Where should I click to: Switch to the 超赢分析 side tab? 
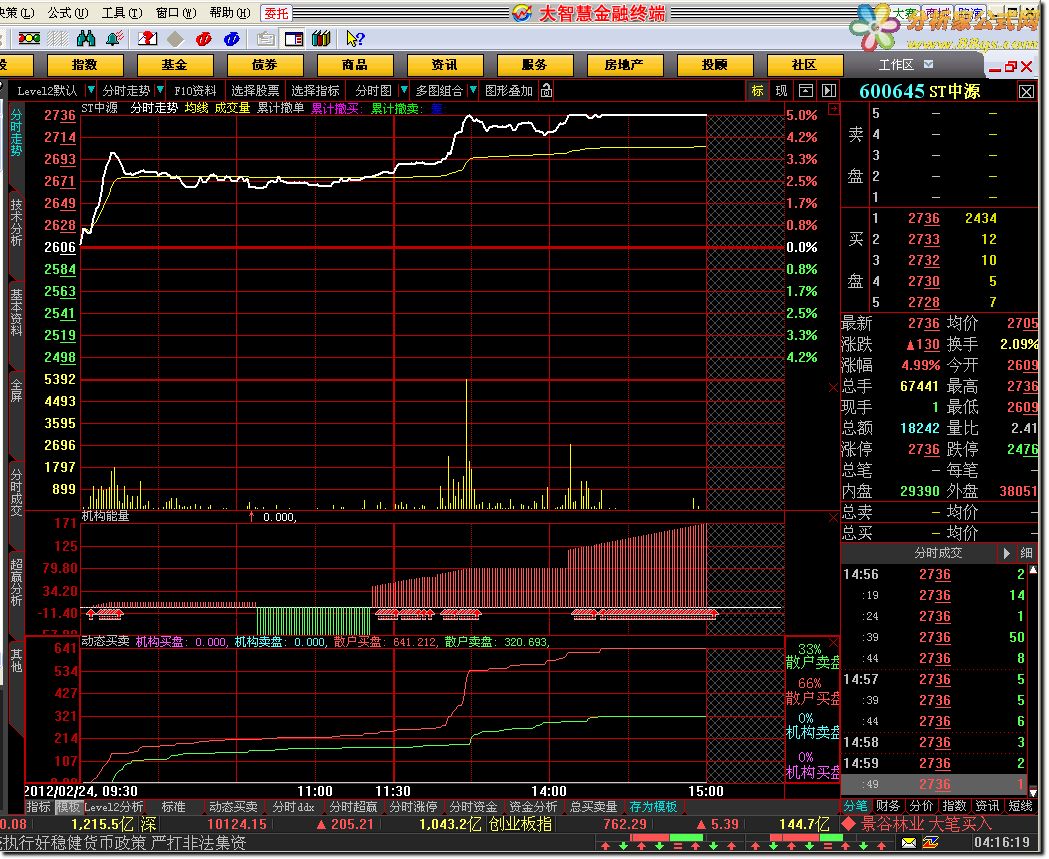[x=17, y=583]
